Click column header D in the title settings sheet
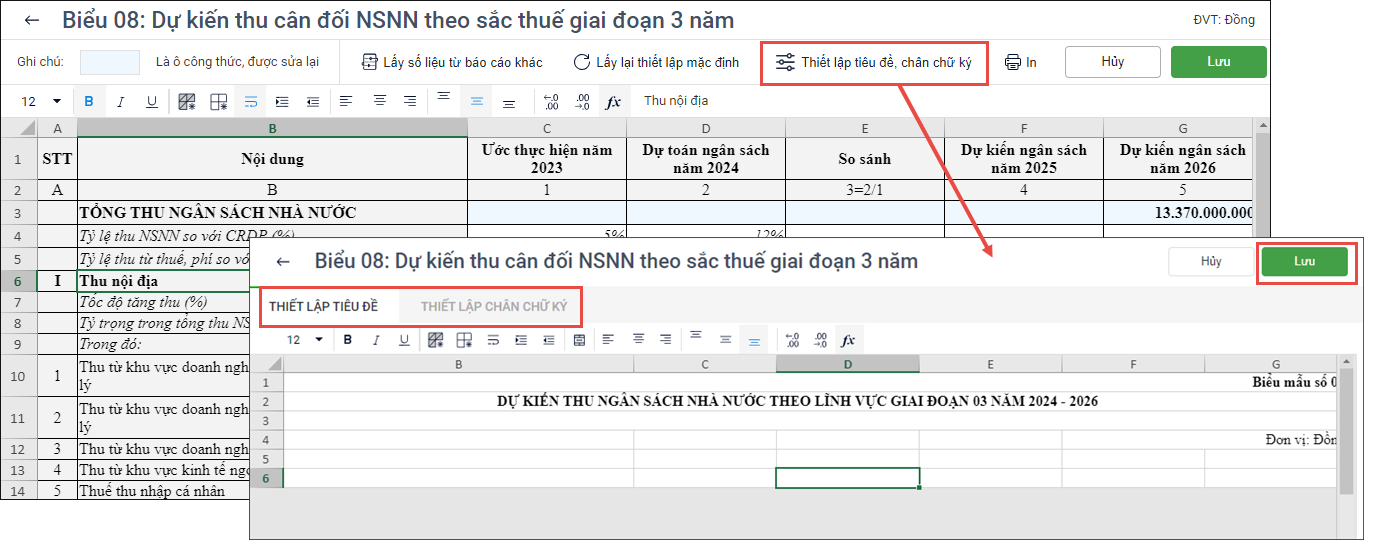This screenshot has height=547, width=1378. tap(847, 364)
